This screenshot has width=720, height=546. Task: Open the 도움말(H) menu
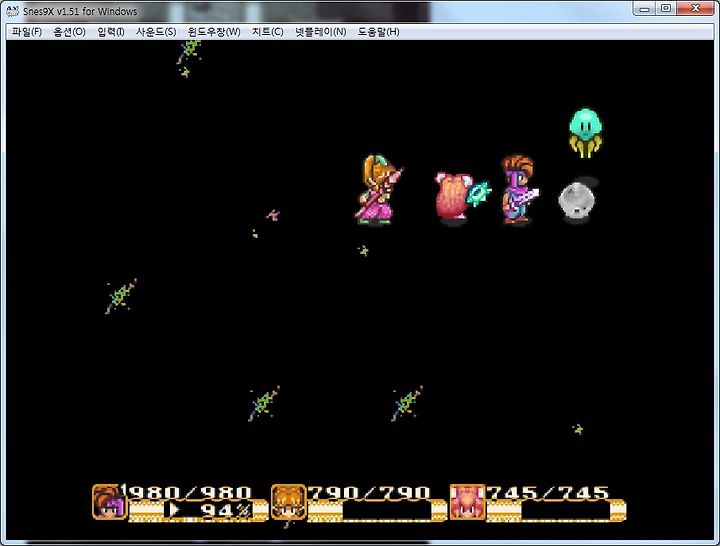point(378,32)
